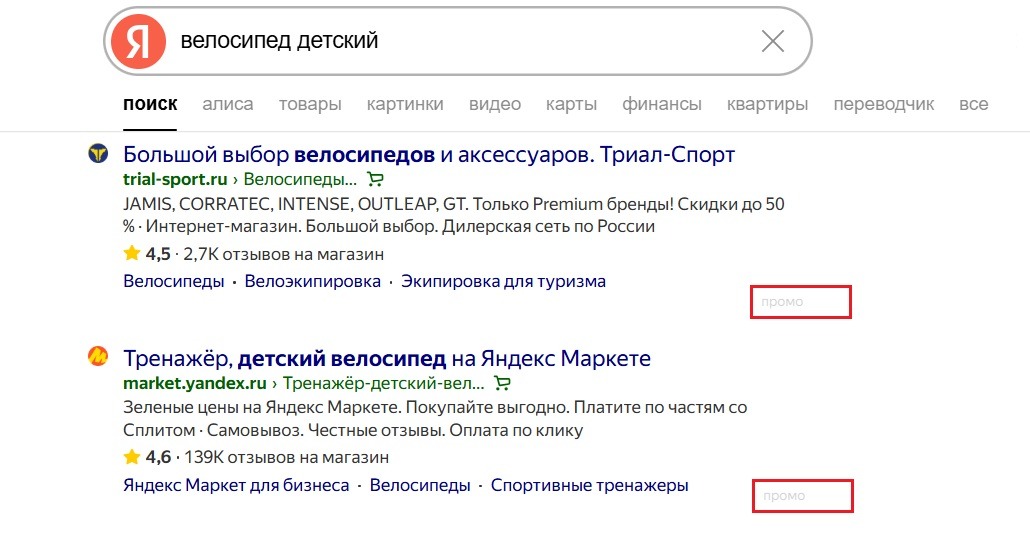Open the «Тренажёр, детский велосипед» Яндекс Маркет result
The image size is (1030, 540).
tap(386, 358)
